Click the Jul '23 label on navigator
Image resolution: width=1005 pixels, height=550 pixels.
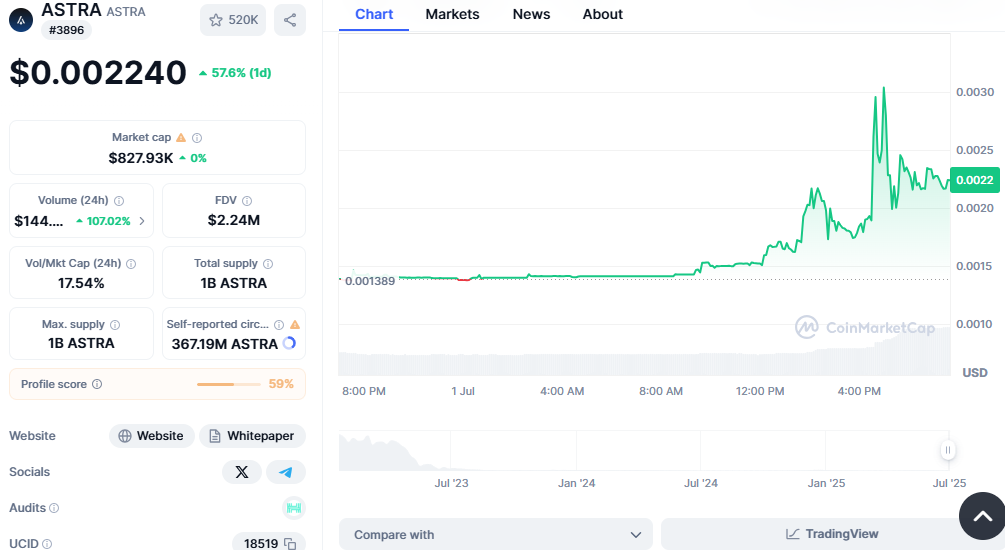pos(451,483)
